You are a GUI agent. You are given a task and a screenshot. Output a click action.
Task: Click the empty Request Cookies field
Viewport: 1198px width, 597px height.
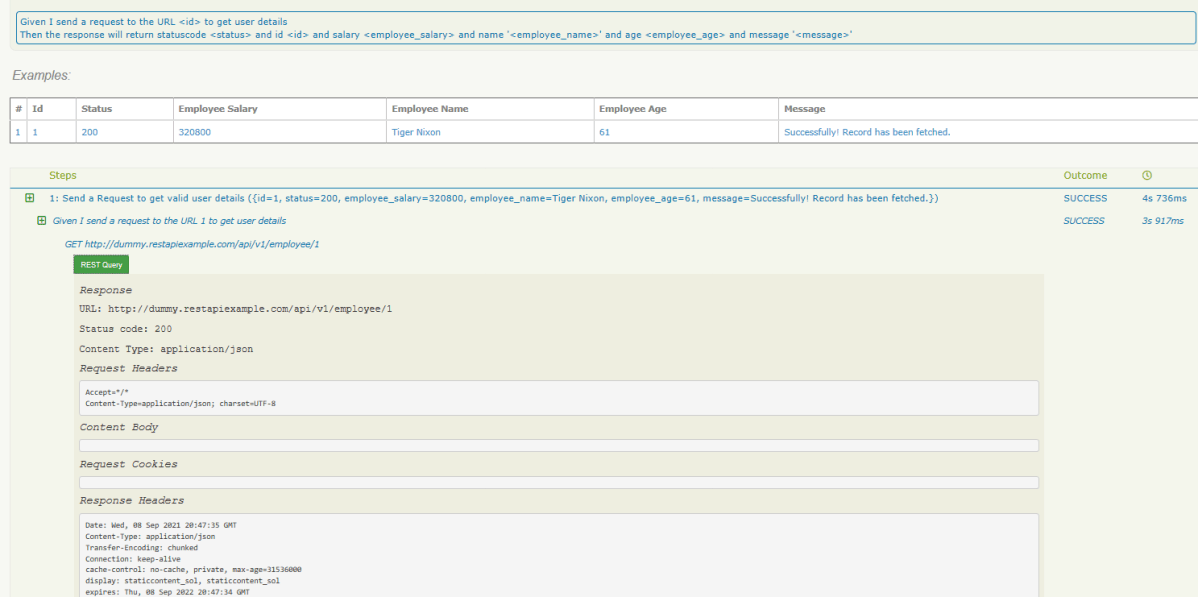coord(558,482)
